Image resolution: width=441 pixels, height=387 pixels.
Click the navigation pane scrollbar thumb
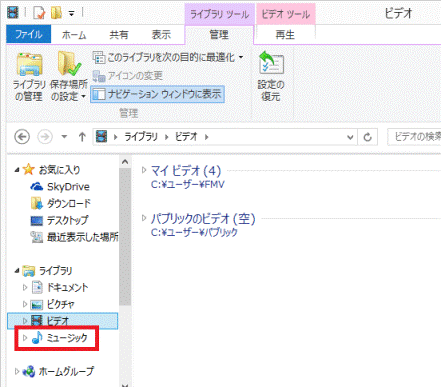pyautogui.click(x=125, y=237)
